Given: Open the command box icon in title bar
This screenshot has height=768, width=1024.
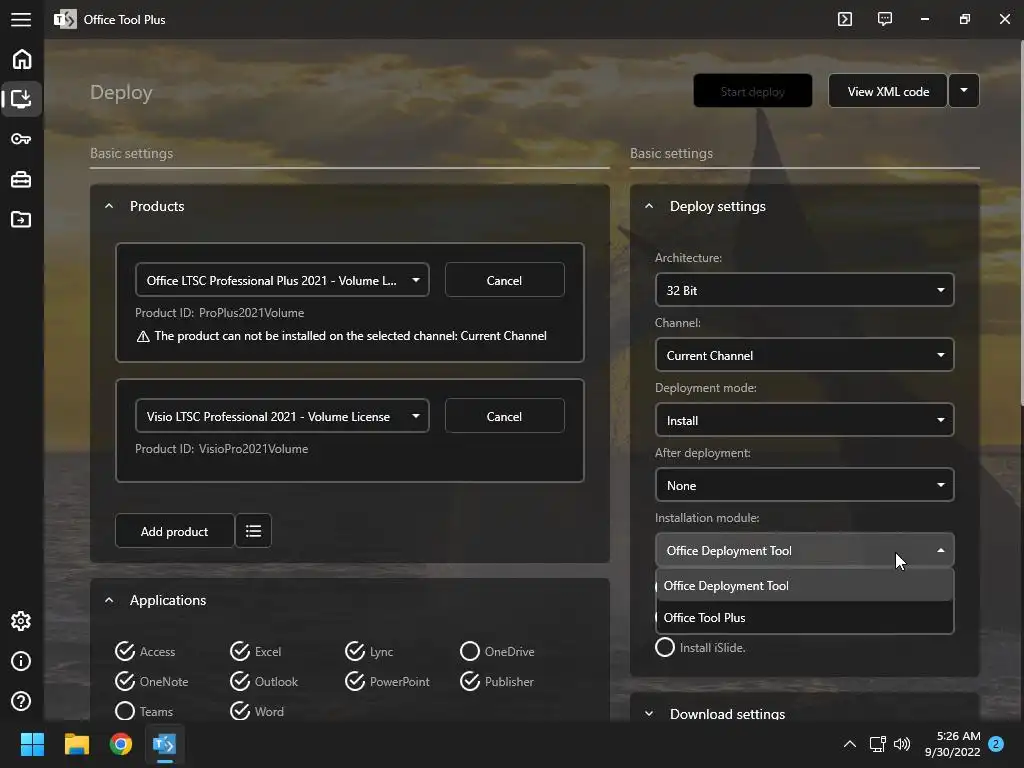Looking at the screenshot, I should tap(845, 19).
